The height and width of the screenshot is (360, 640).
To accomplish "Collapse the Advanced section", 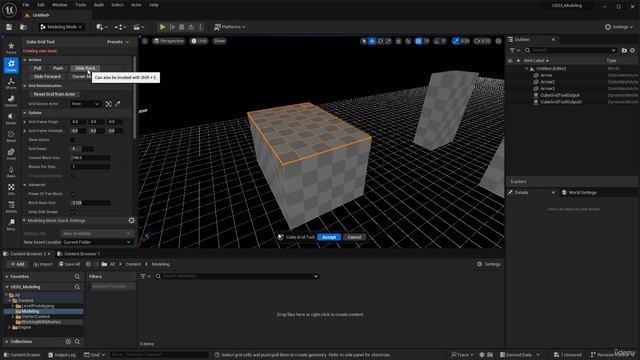I will click(x=25, y=185).
